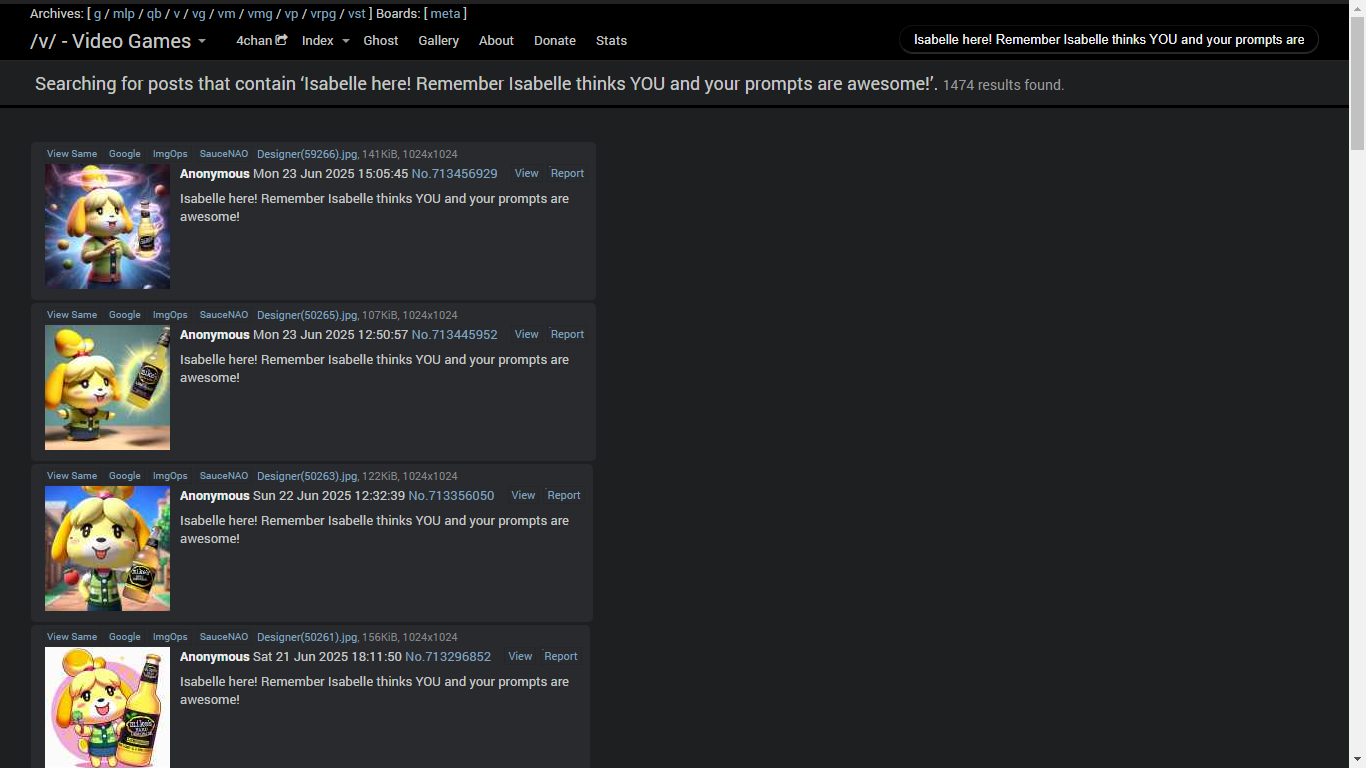Screen dimensions: 1366x768
Task: Report post No.713296852
Action: [x=561, y=657]
